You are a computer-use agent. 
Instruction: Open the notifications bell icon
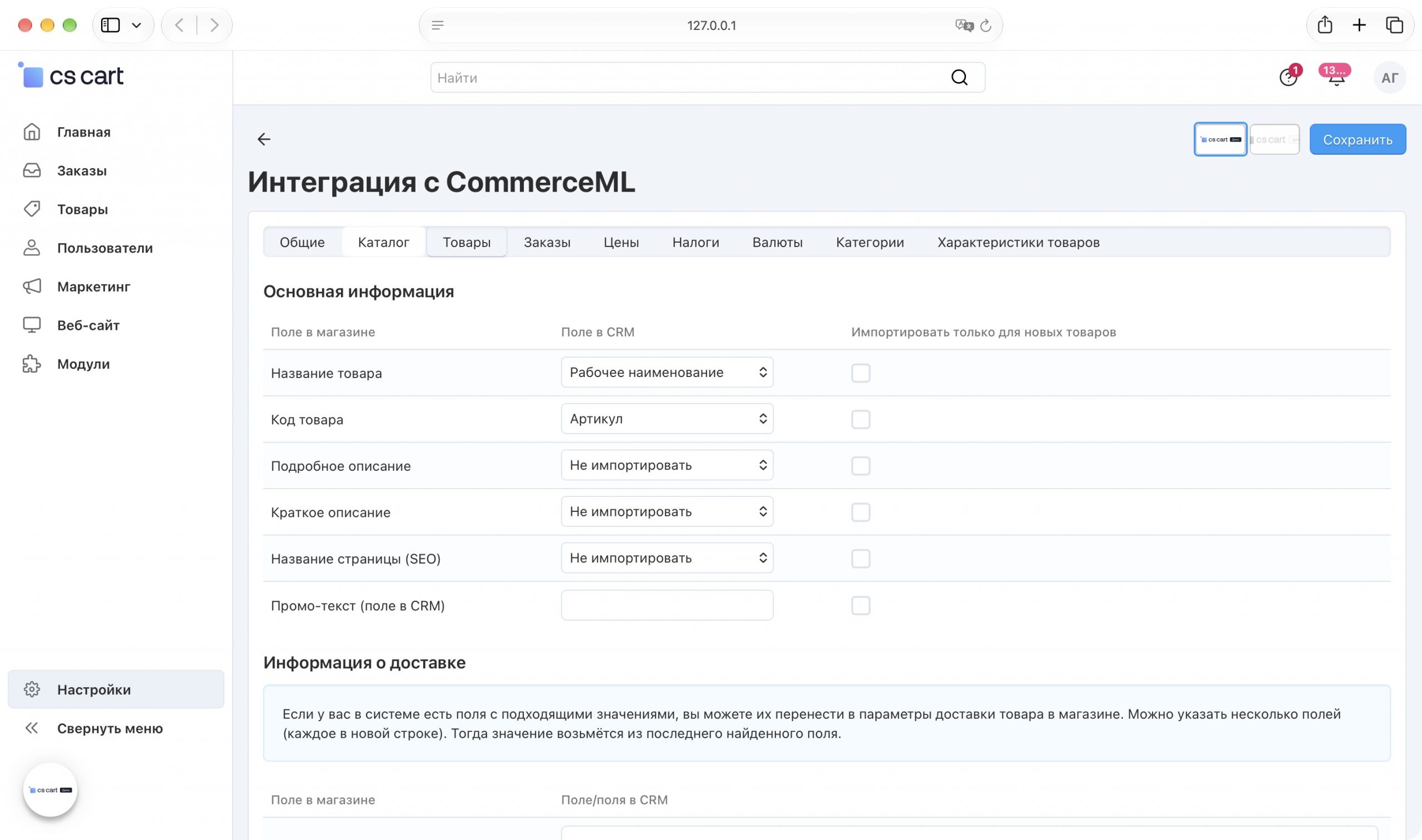(1336, 79)
